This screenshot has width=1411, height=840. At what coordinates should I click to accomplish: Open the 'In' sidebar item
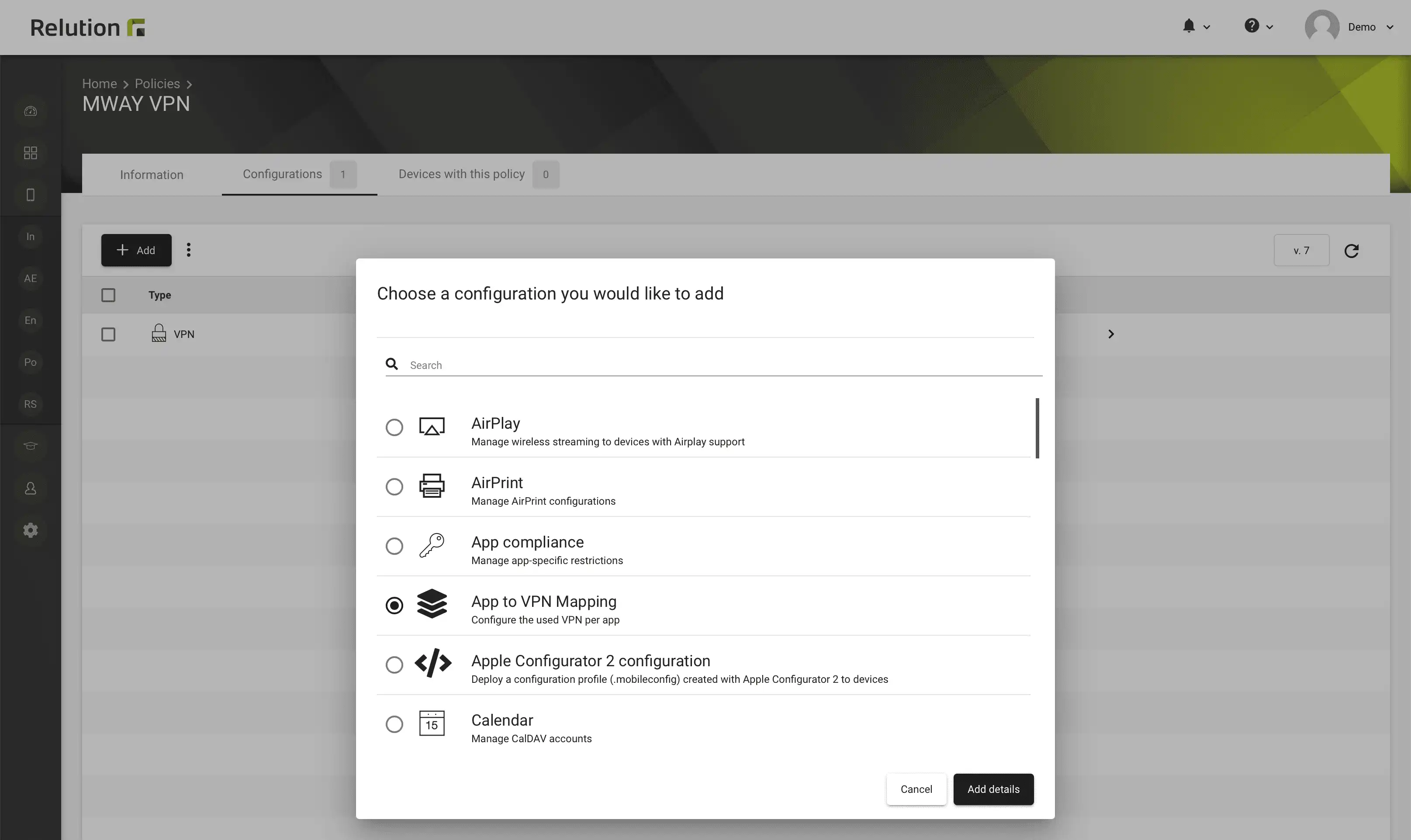31,237
